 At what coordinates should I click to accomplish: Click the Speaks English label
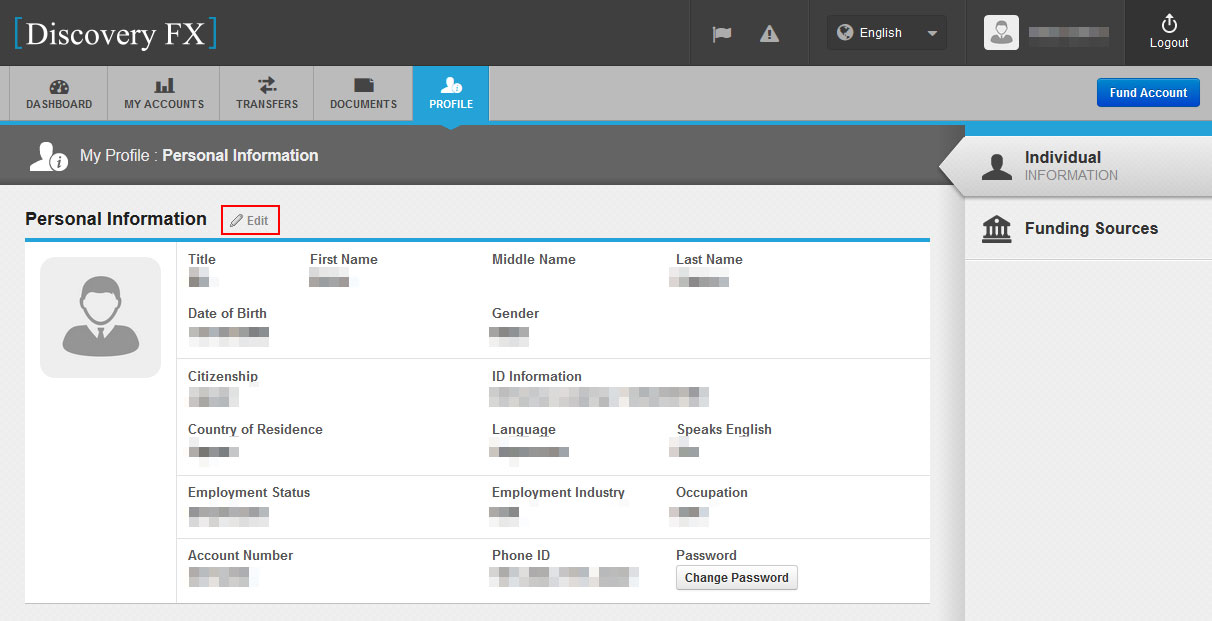724,429
